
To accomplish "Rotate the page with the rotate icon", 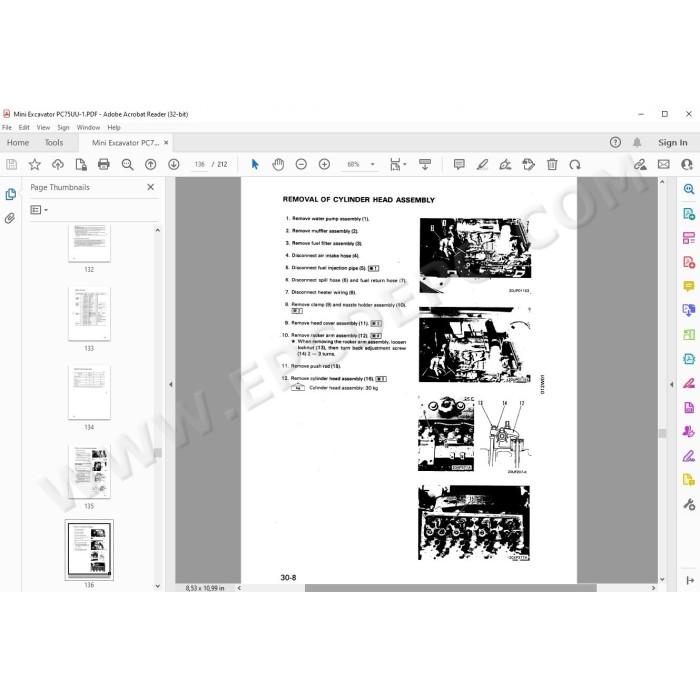I will [x=575, y=164].
